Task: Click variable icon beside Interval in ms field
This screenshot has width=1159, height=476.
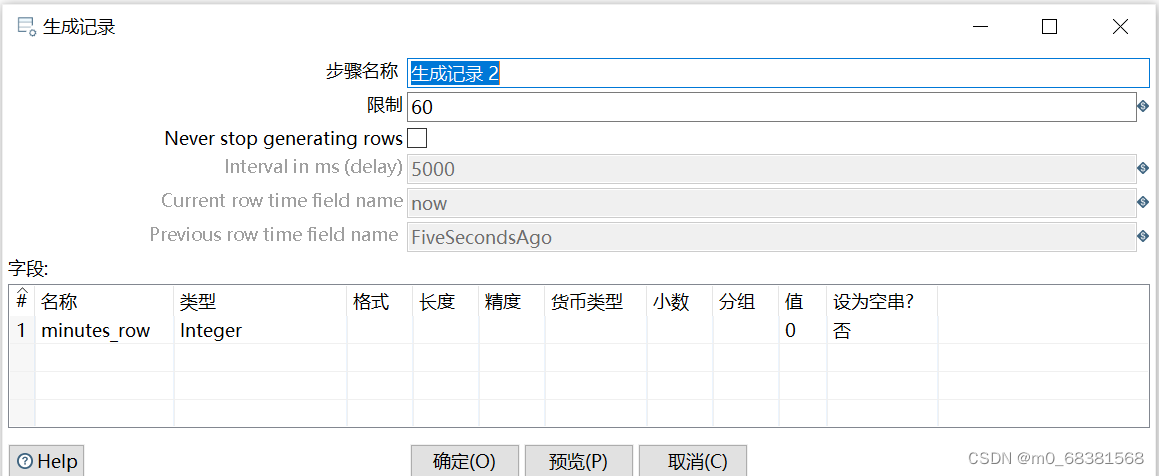Action: 1143,169
